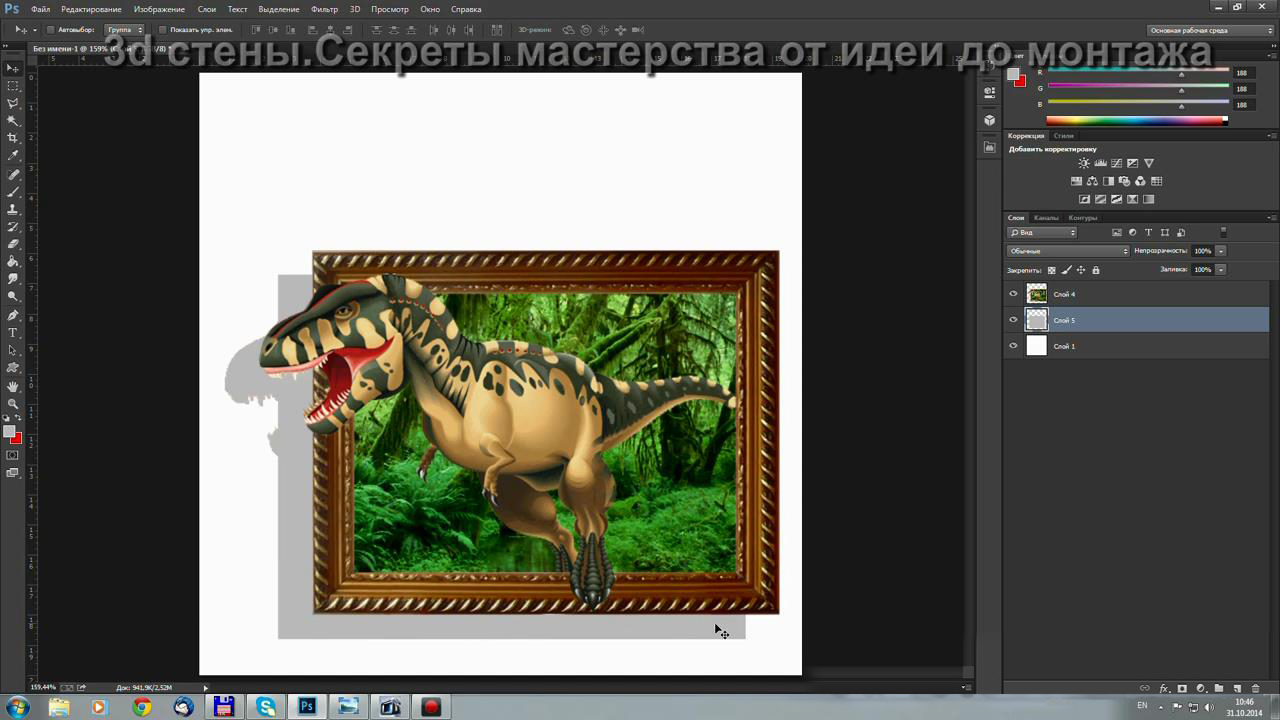1280x720 pixels.
Task: Create a new layer
Action: point(1237,688)
